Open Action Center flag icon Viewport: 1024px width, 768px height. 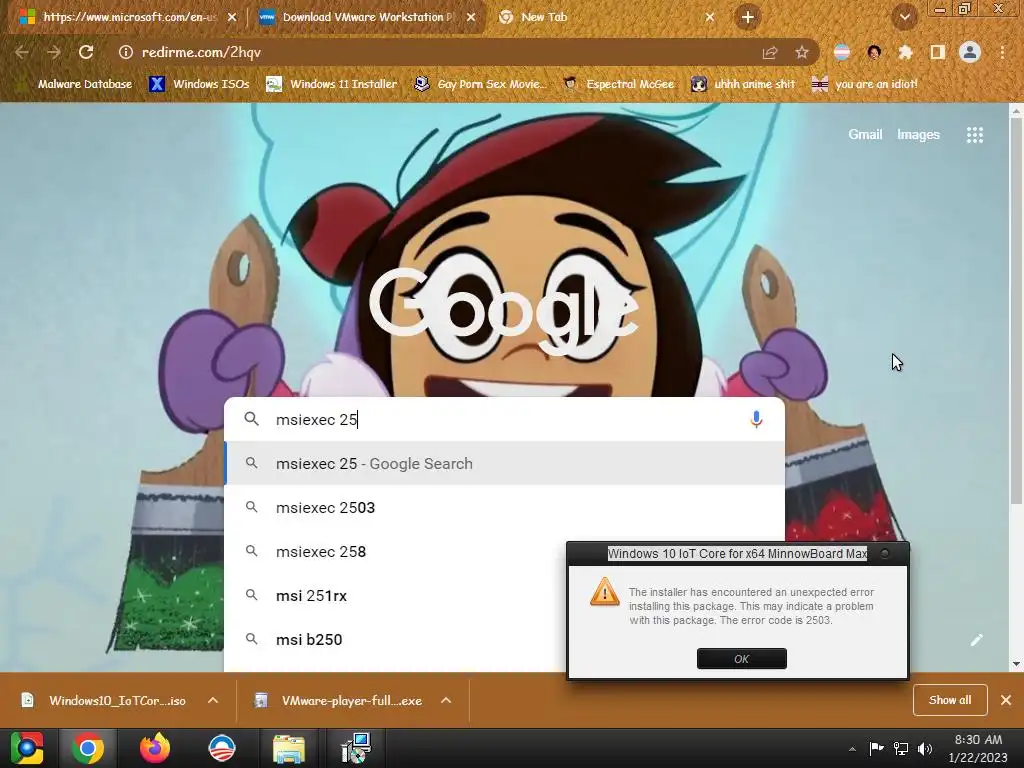(x=876, y=748)
